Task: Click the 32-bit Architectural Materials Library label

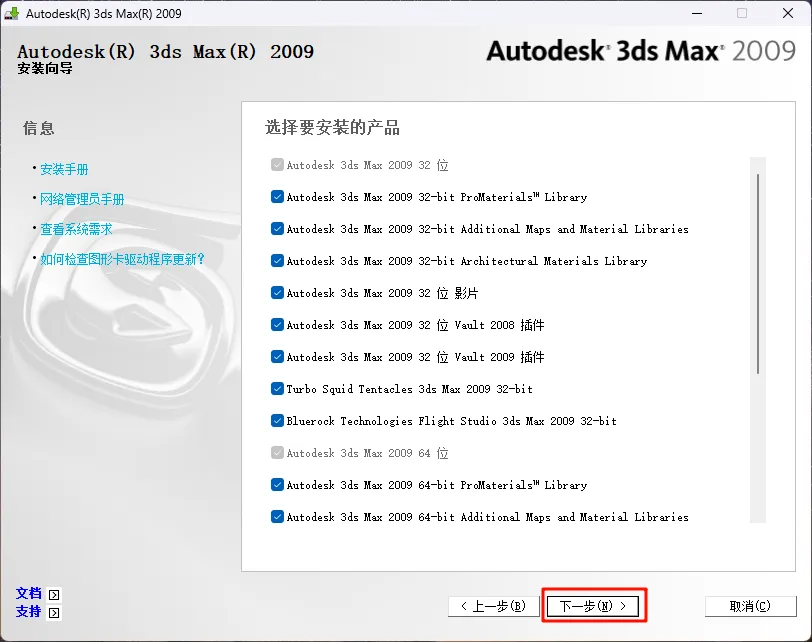Action: coord(467,261)
